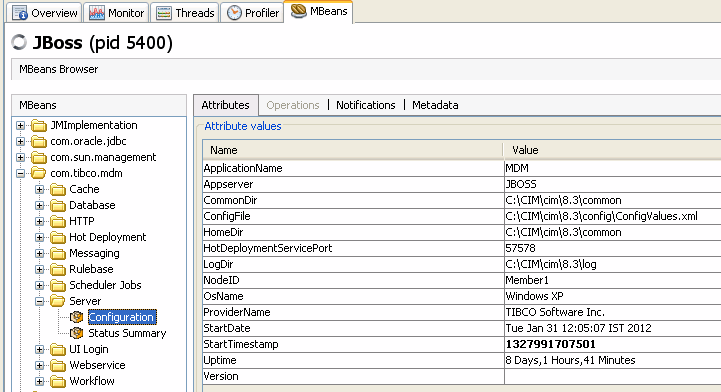The width and height of the screenshot is (721, 392).
Task: Click the Name column header
Action: pos(352,150)
